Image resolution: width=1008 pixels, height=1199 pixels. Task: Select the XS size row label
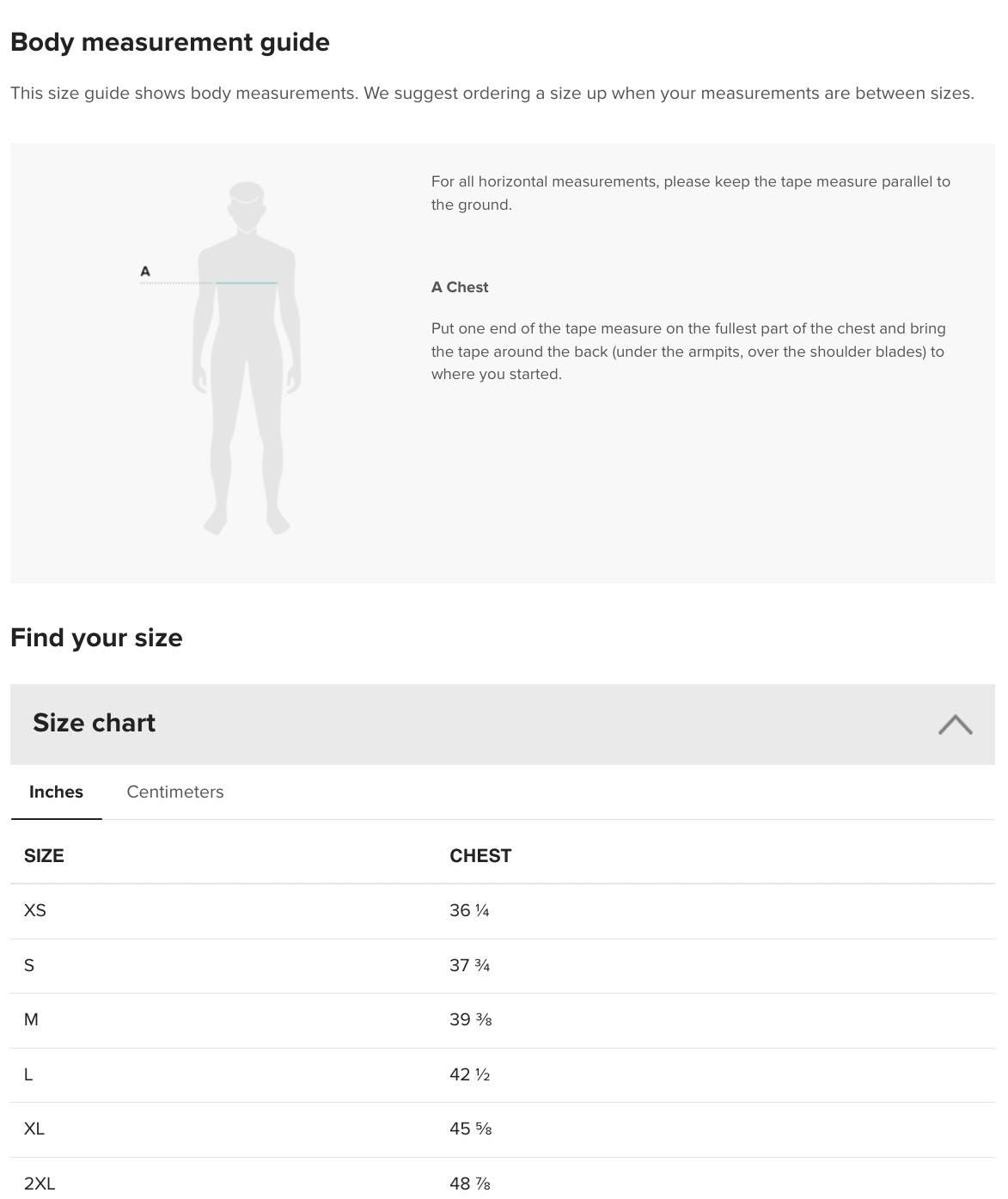click(x=35, y=910)
